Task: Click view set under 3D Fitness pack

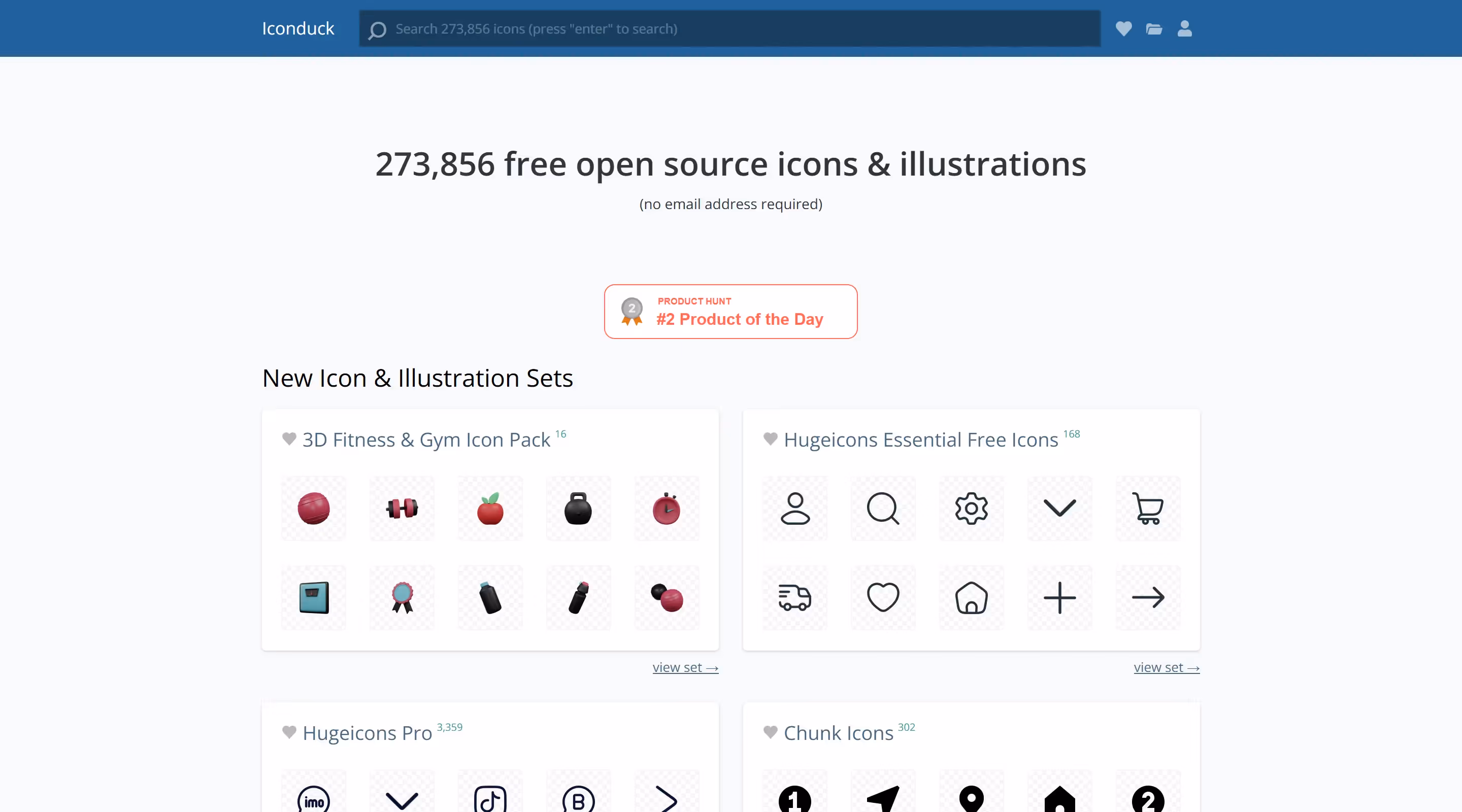Action: pos(686,667)
